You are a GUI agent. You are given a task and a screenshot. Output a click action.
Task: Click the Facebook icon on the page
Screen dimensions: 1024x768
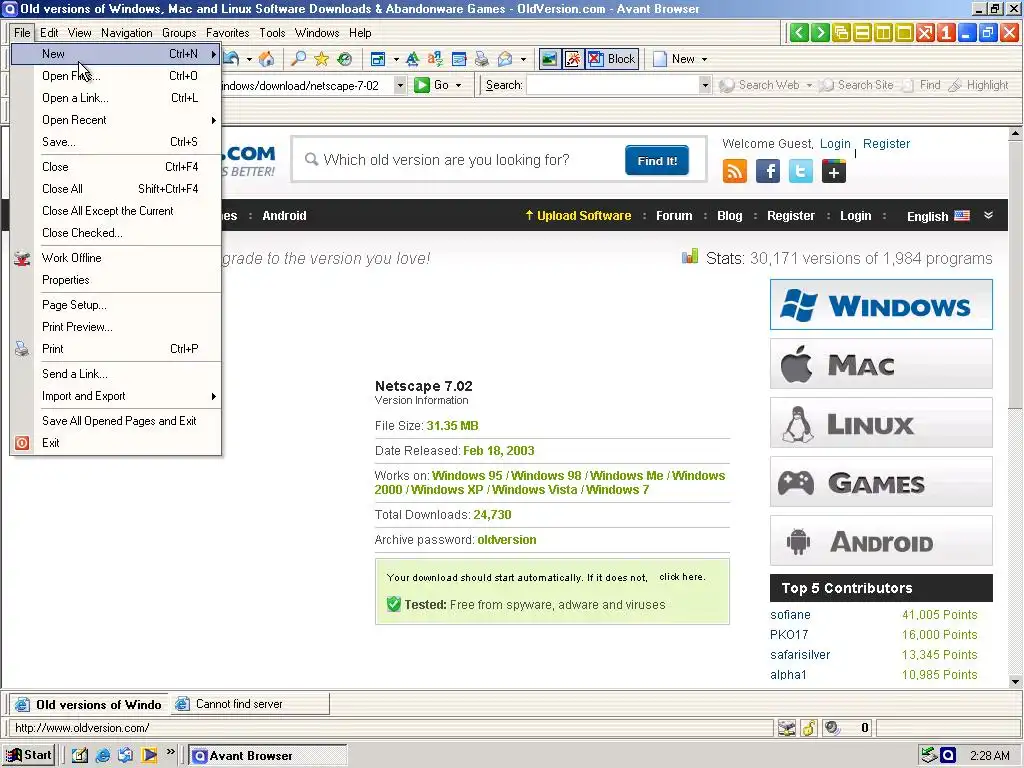(x=768, y=171)
